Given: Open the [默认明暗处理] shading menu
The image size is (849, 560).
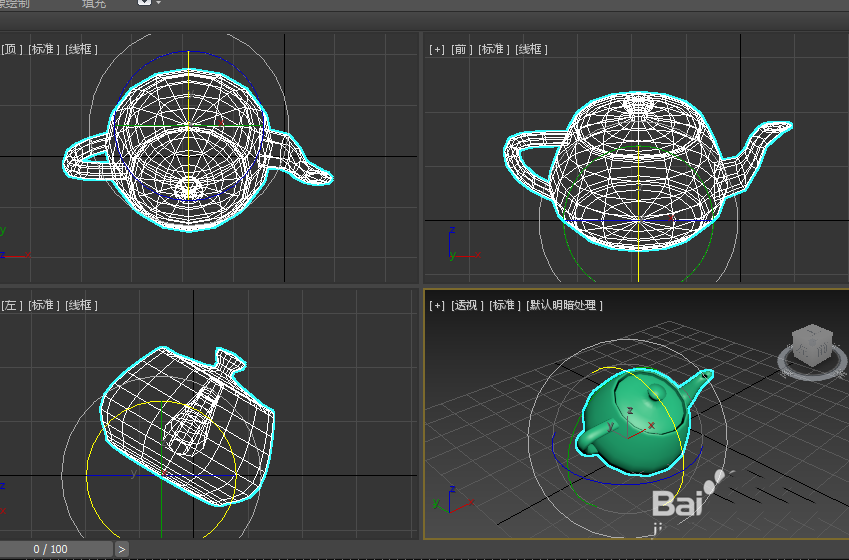Looking at the screenshot, I should pyautogui.click(x=564, y=305).
